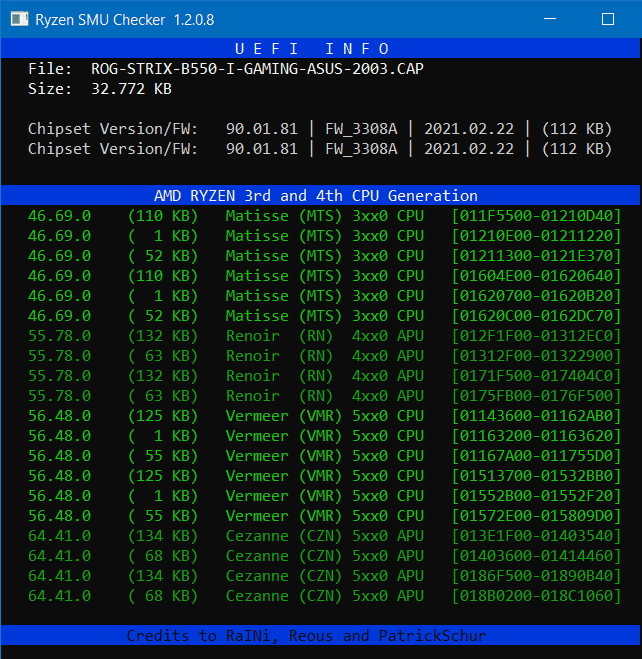642x659 pixels.
Task: Click address range [01211300-0121E370]
Action: [537, 256]
